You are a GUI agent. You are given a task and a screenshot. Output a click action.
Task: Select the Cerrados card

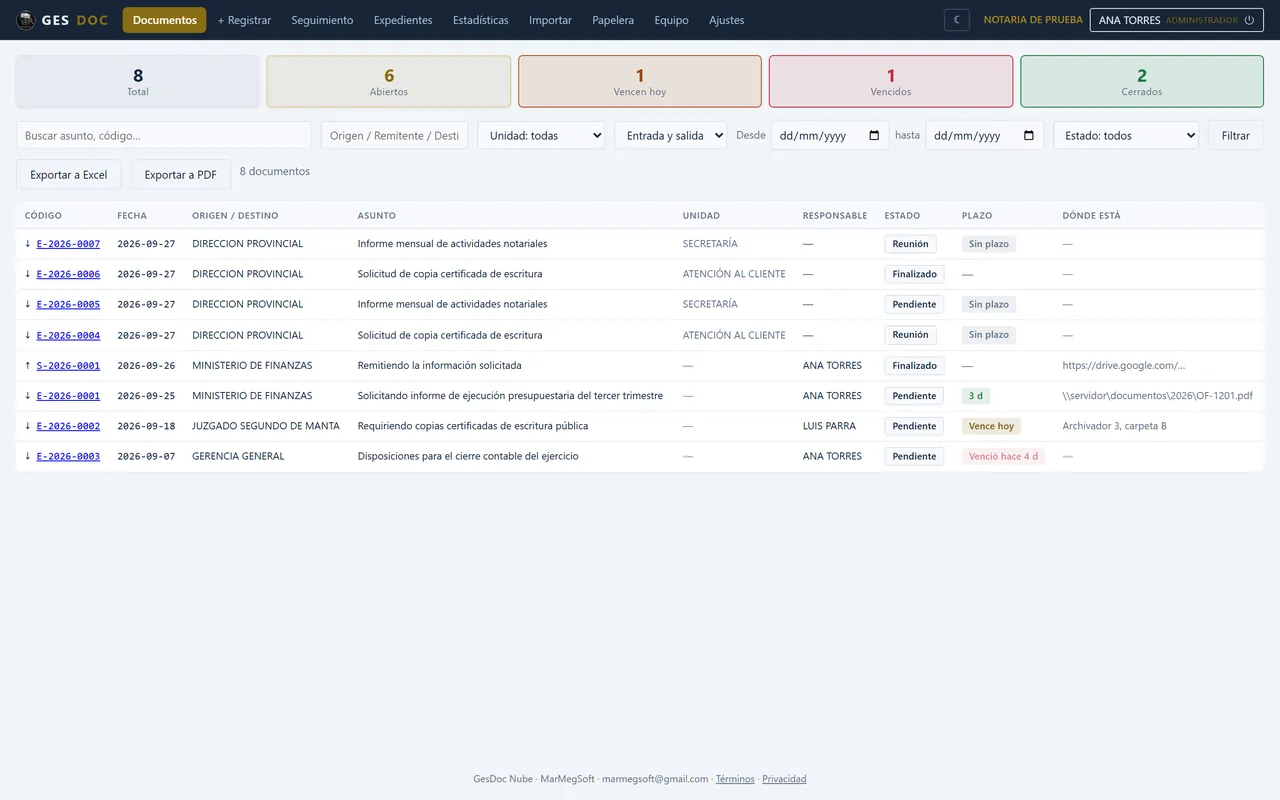coord(1142,81)
